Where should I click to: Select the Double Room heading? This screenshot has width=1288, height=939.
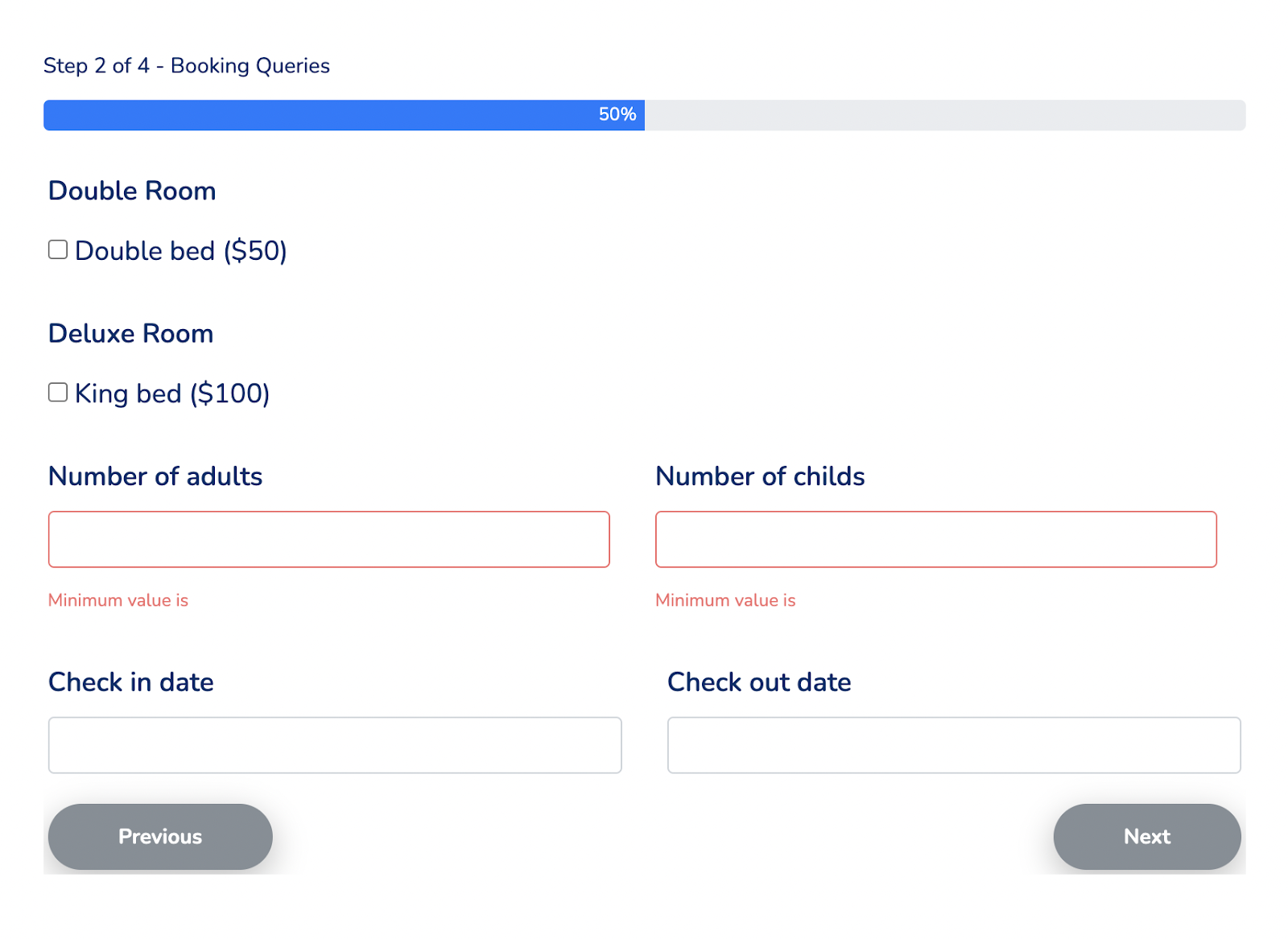[x=132, y=191]
